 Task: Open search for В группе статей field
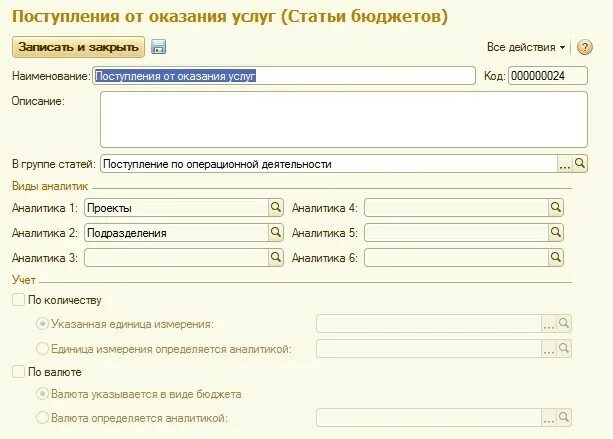click(x=580, y=164)
